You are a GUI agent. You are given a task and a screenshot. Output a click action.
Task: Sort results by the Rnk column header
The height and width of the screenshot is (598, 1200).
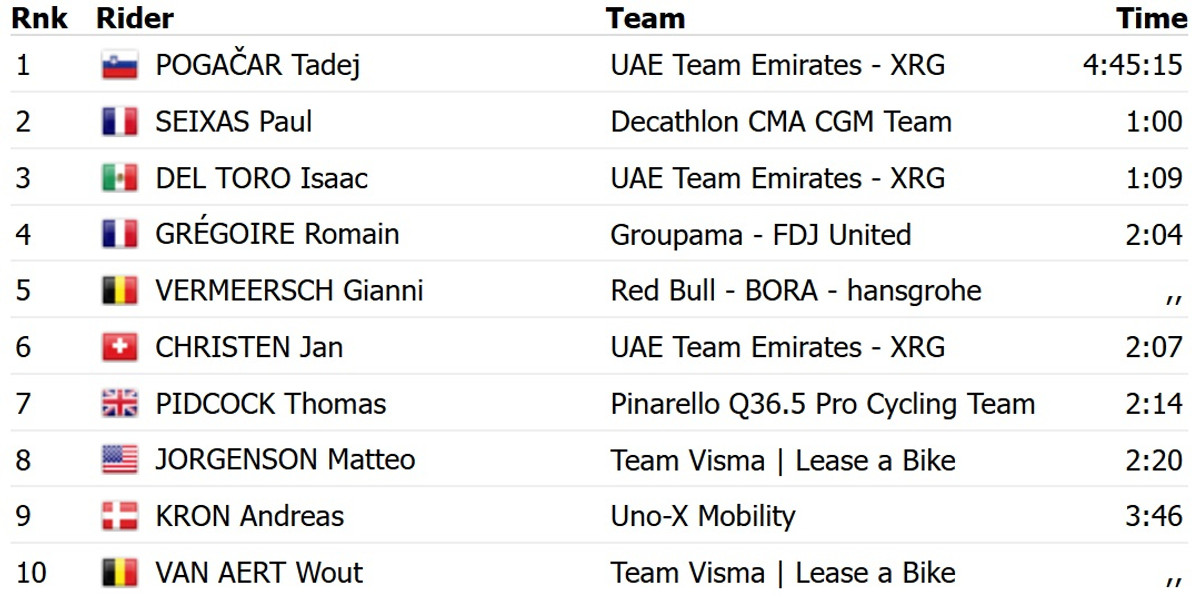[39, 18]
